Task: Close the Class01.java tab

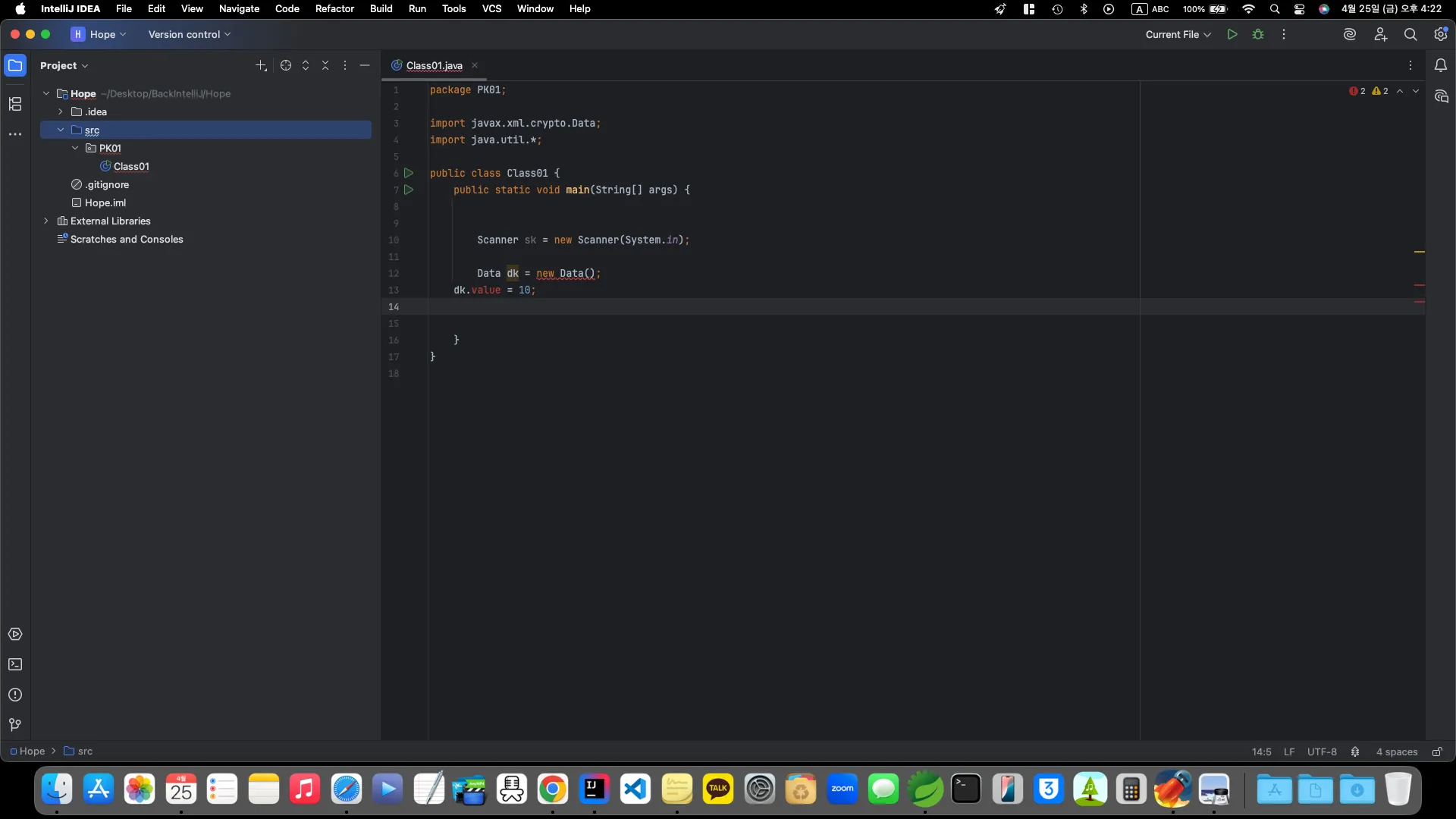Action: (475, 65)
